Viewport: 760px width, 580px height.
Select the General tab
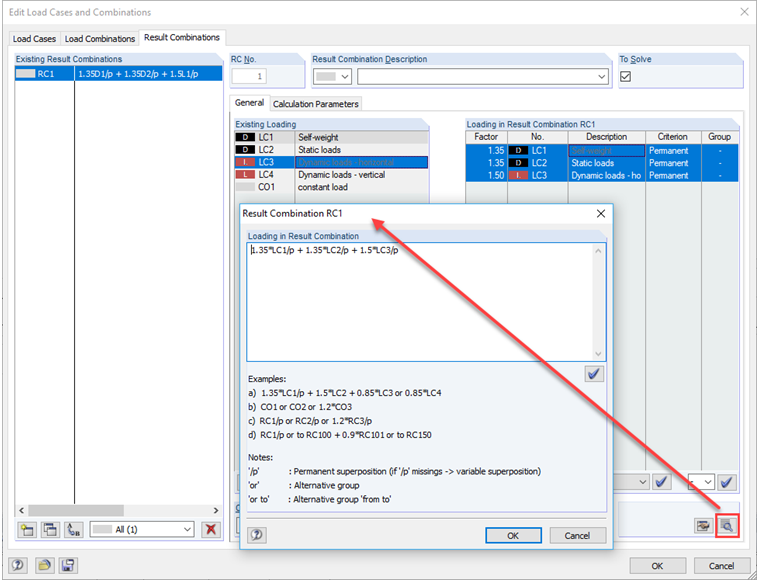249,103
